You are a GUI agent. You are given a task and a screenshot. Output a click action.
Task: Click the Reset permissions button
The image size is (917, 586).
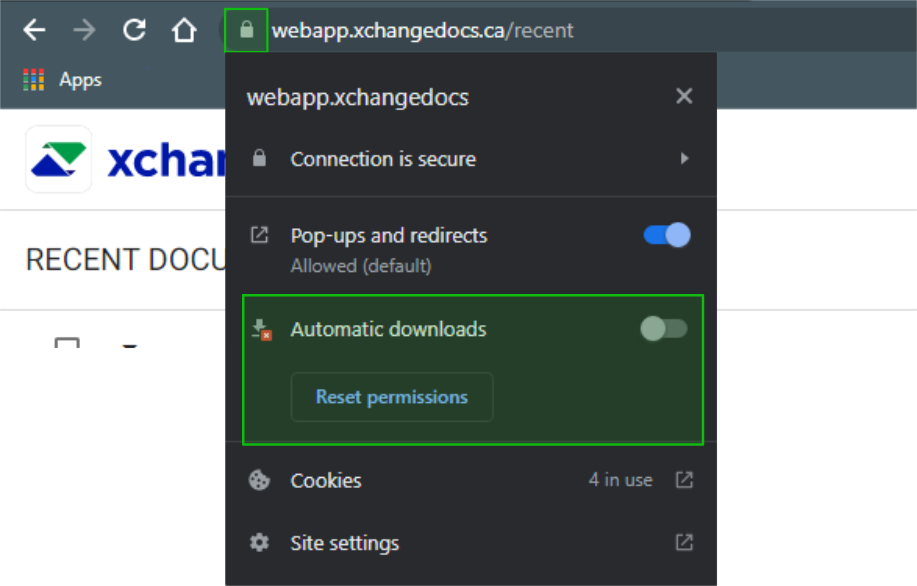click(392, 397)
